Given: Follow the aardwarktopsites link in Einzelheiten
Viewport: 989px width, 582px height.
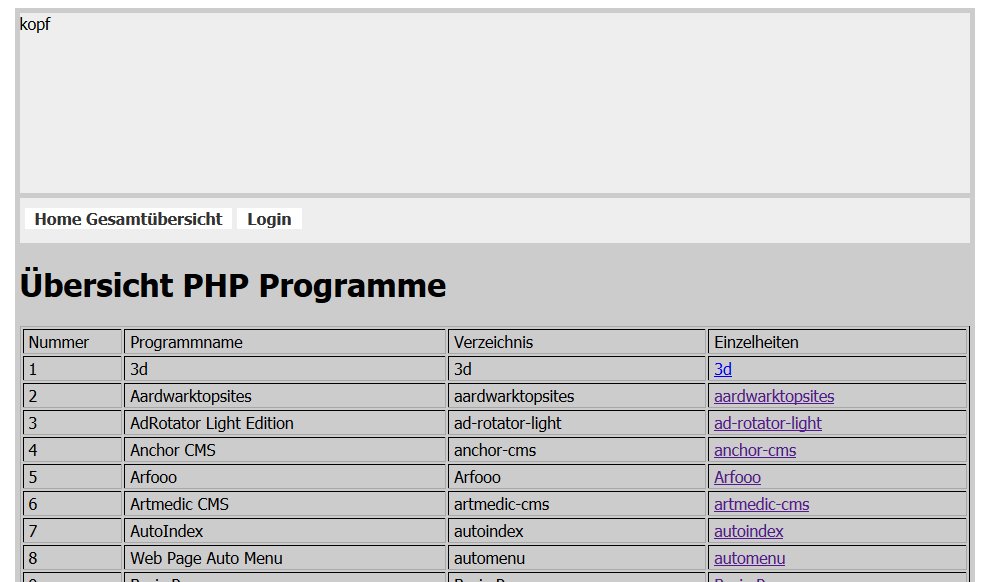Looking at the screenshot, I should [773, 396].
